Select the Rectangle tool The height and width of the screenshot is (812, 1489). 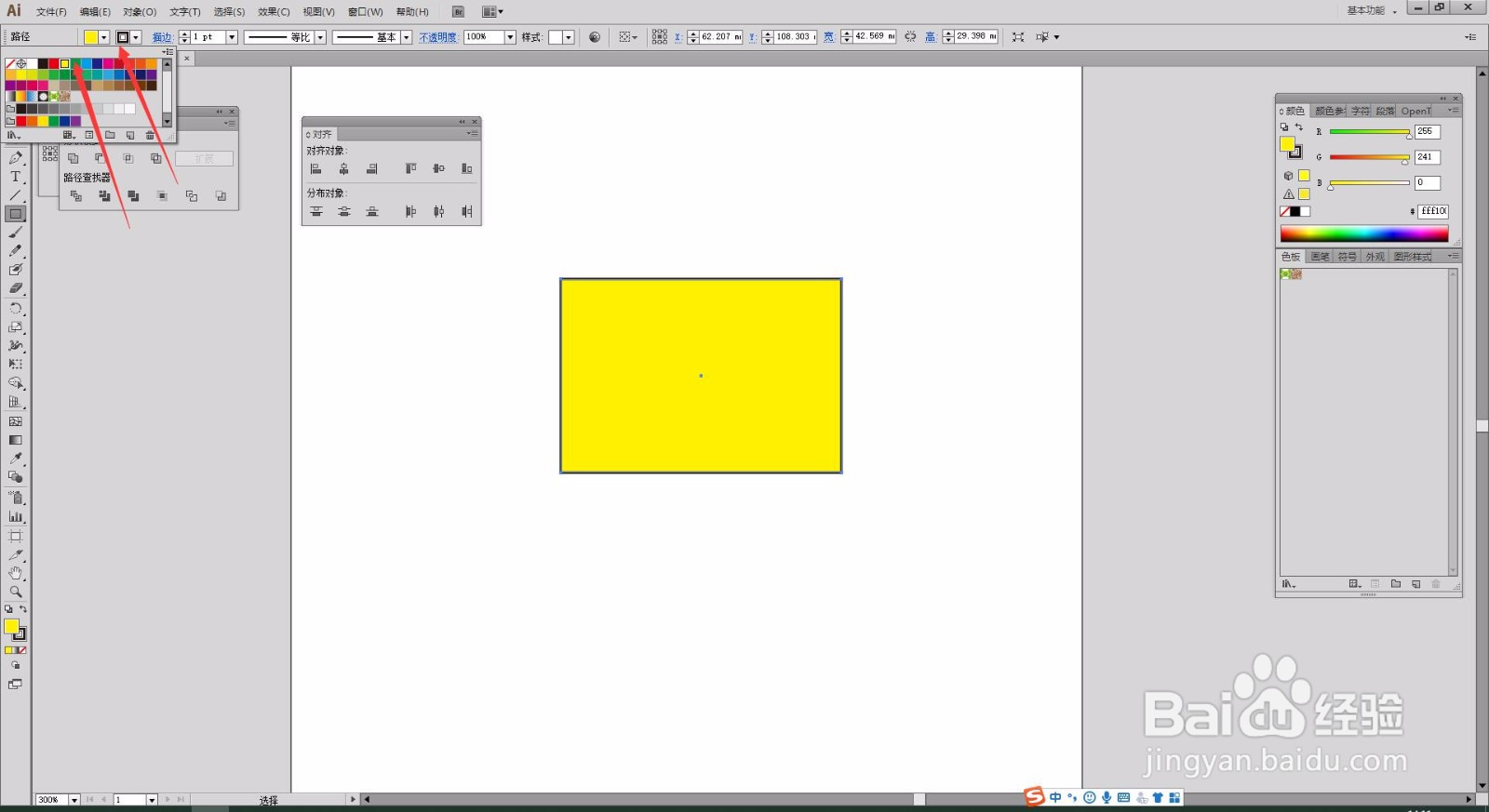(x=16, y=213)
